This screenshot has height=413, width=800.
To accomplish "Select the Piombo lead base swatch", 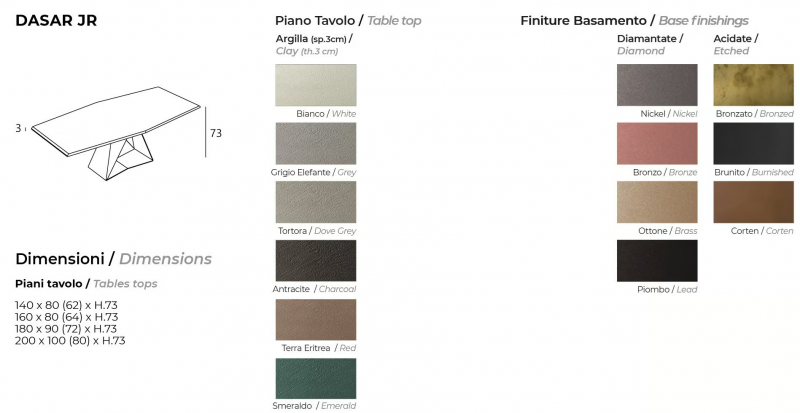I will click(657, 261).
